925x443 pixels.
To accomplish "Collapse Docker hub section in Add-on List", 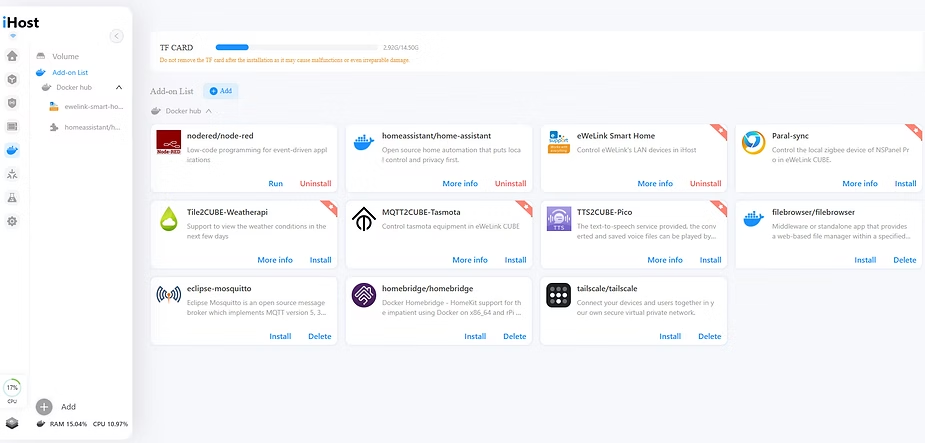I will tap(155, 111).
